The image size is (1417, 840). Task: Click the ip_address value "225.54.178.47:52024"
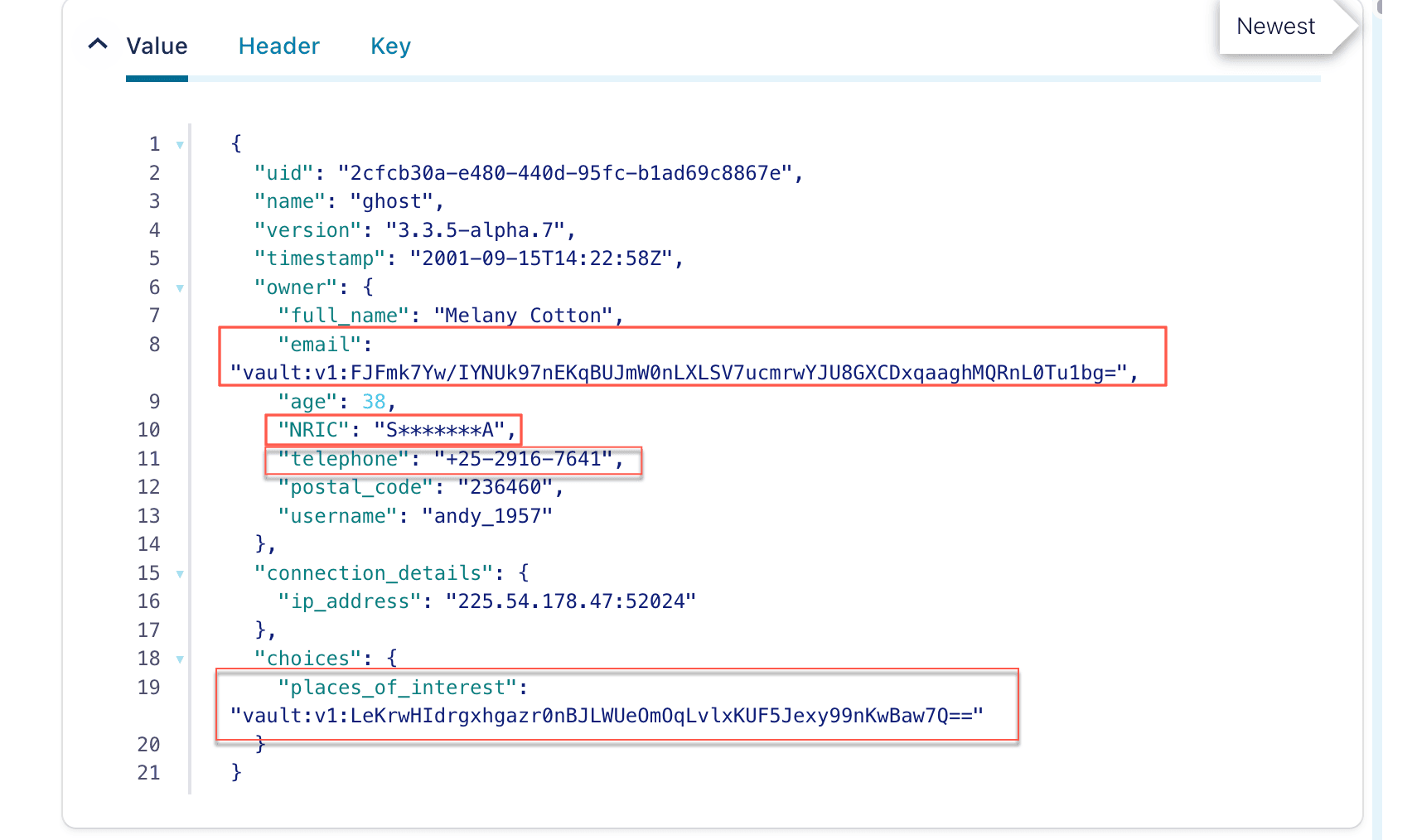(571, 601)
